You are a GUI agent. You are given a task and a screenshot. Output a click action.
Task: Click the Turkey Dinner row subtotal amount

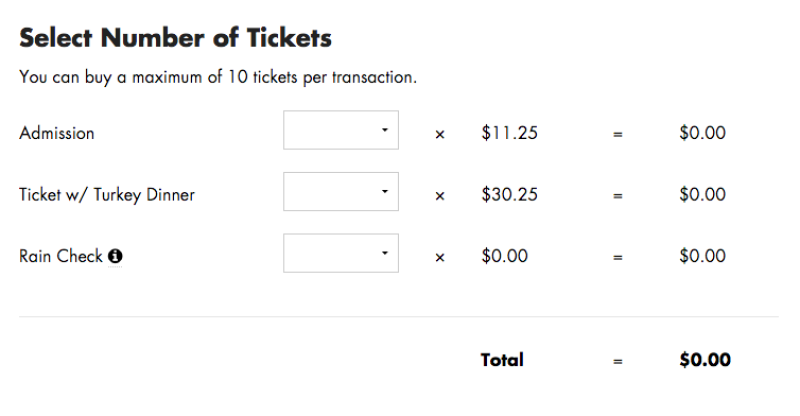click(702, 194)
